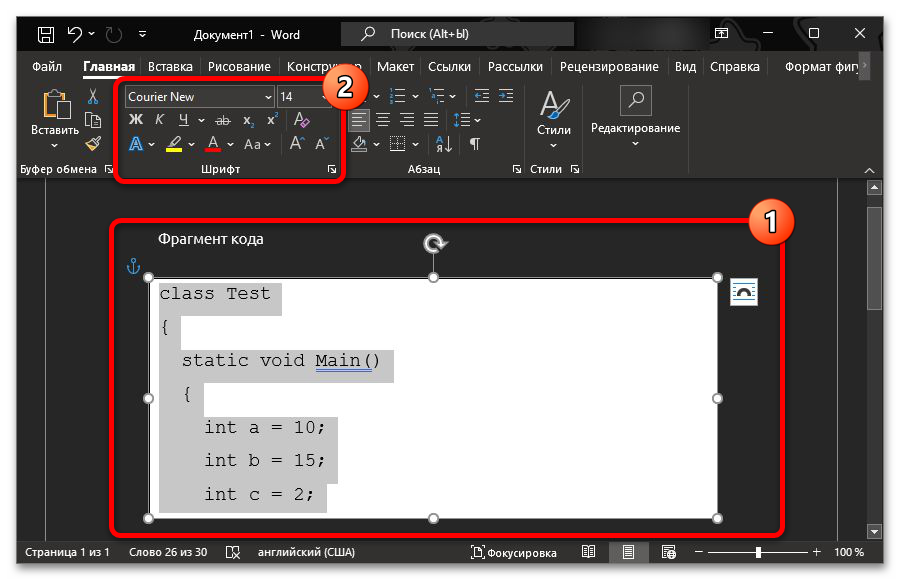This screenshot has width=900, height=580.
Task: Click the Sort А-Я icon
Action: (x=444, y=144)
